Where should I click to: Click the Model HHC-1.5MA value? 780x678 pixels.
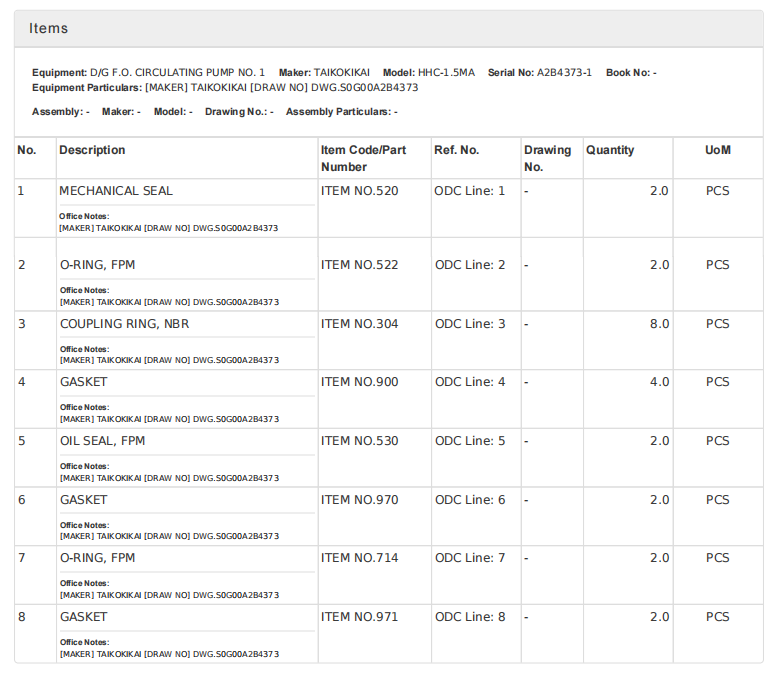tap(446, 73)
